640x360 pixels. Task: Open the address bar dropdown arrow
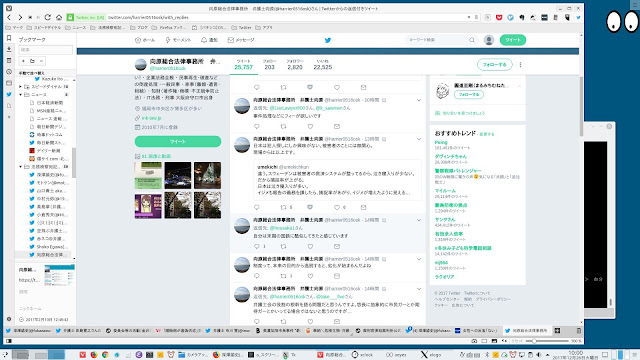469,18
